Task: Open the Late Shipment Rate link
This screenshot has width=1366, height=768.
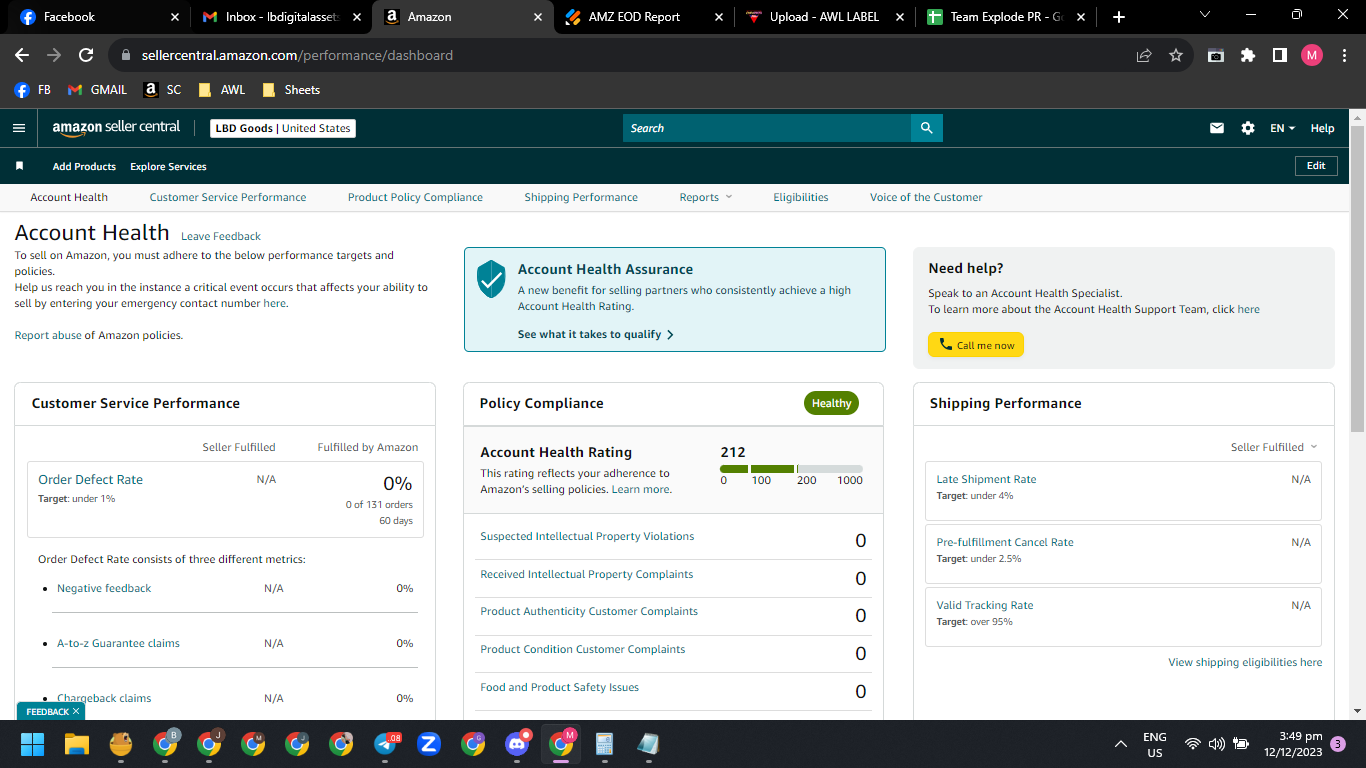Action: click(986, 479)
